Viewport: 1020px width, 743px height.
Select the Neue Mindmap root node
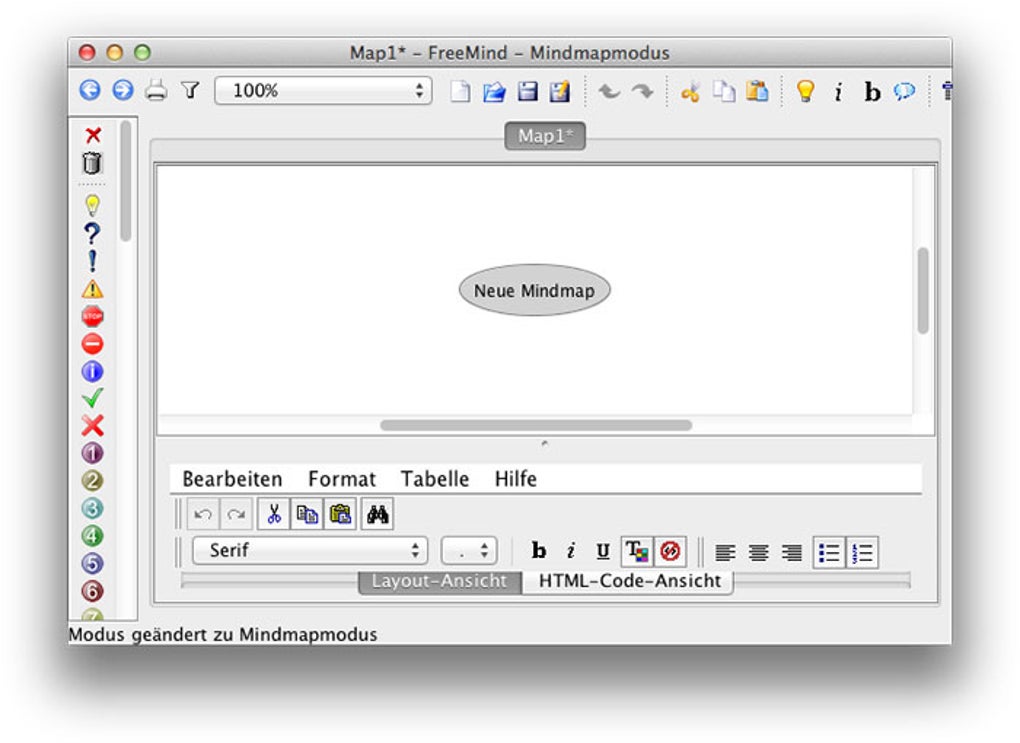point(535,290)
